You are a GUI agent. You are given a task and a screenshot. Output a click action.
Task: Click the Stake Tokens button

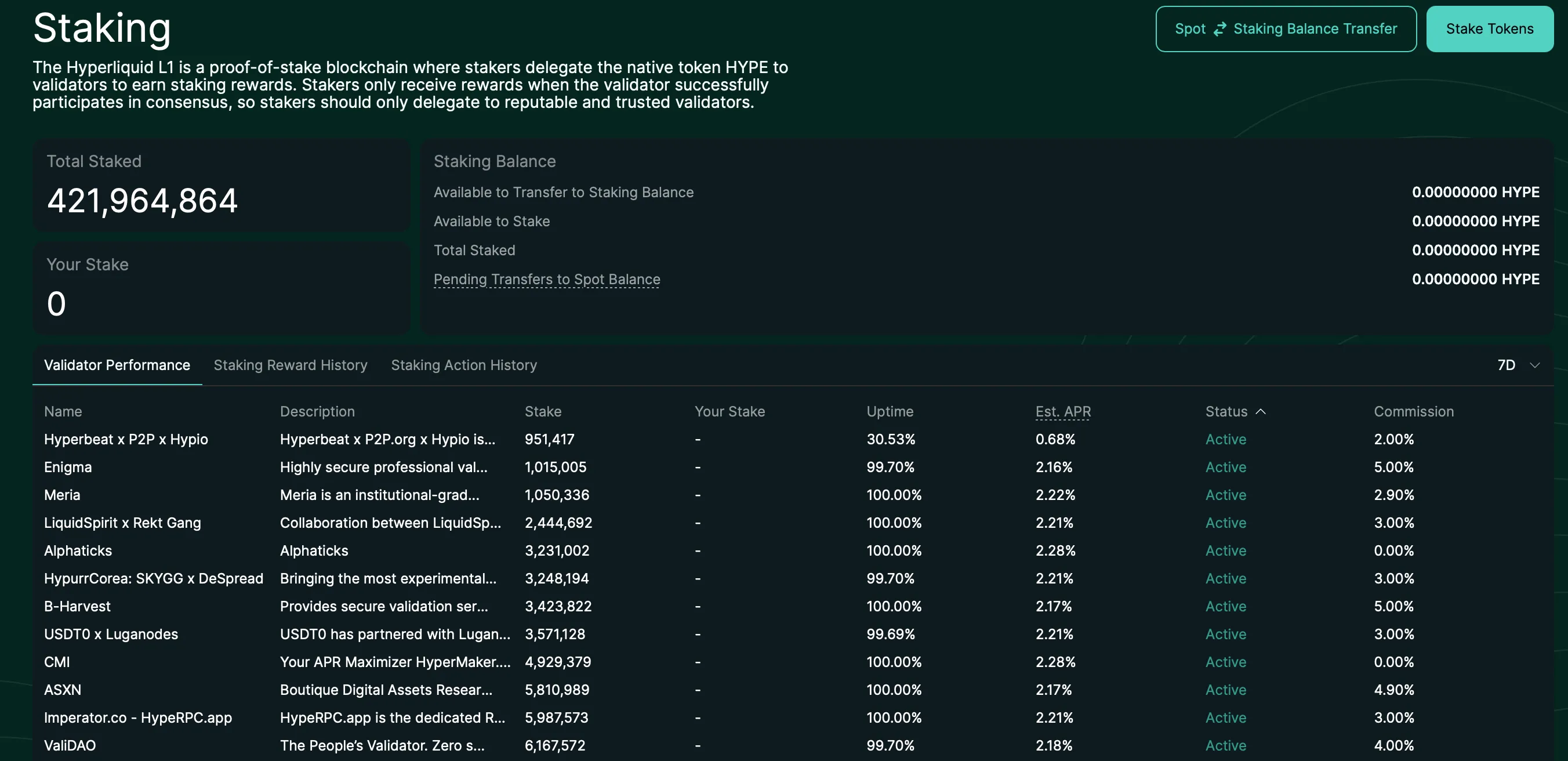coord(1489,28)
